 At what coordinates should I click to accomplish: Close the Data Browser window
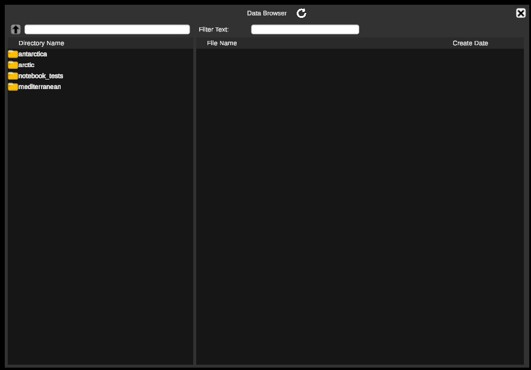pos(521,13)
